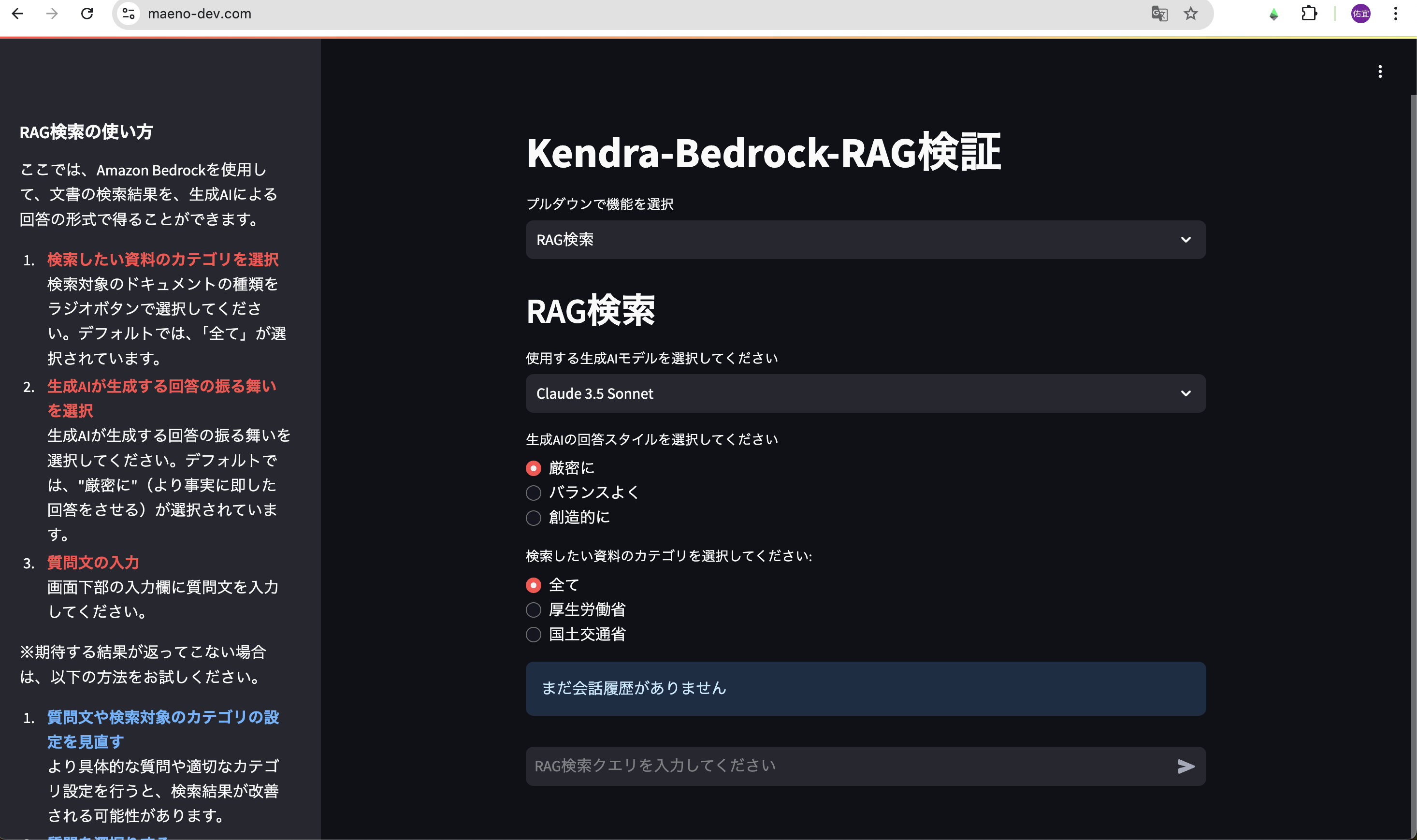This screenshot has width=1417, height=840.
Task: Choose 厚生労働省 document category
Action: coord(534,610)
